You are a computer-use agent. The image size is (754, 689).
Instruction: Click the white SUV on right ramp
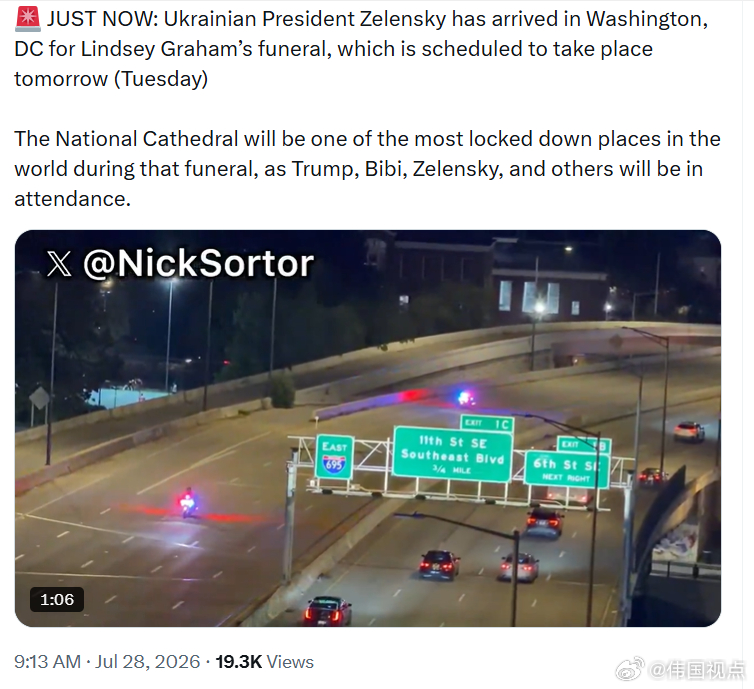[x=689, y=431]
